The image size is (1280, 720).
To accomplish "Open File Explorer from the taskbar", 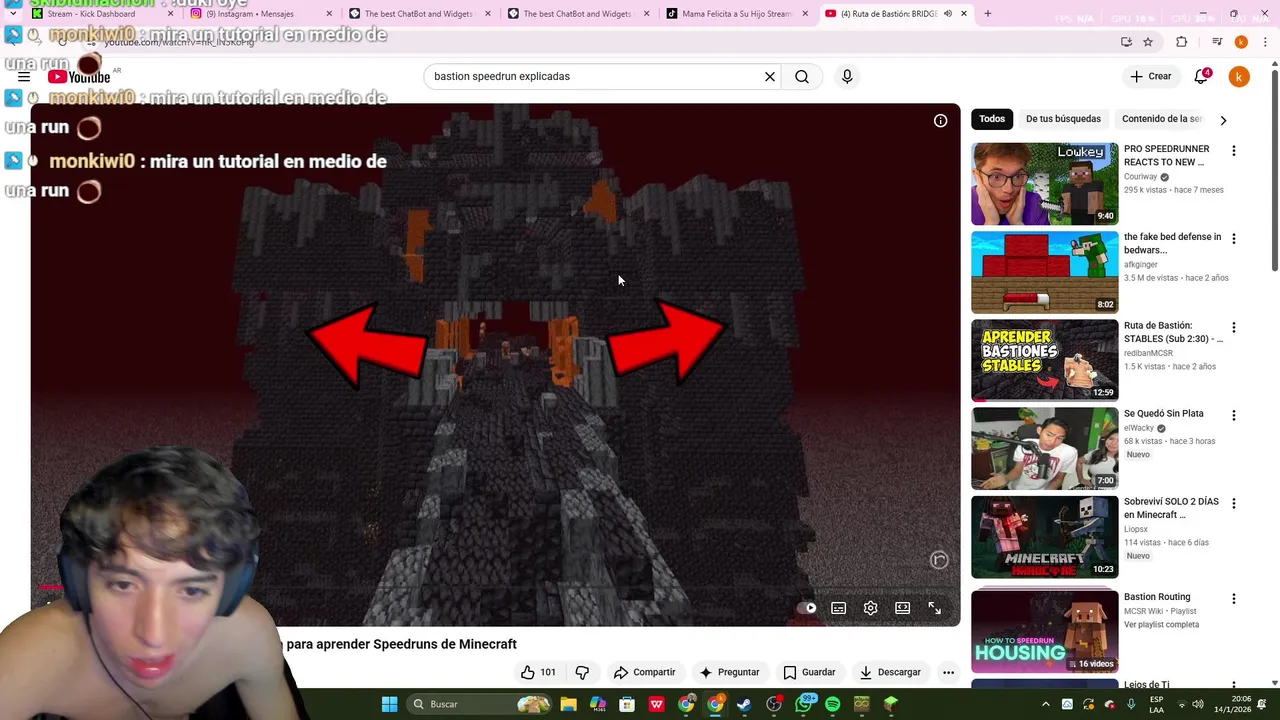I will pos(568,704).
